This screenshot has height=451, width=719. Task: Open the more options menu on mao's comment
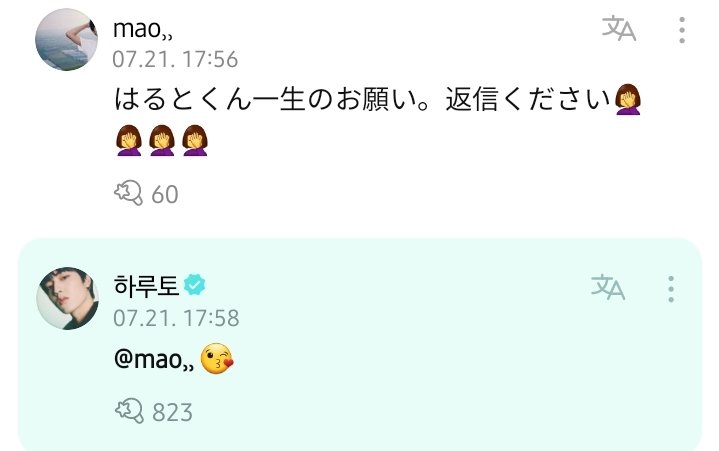pos(682,30)
